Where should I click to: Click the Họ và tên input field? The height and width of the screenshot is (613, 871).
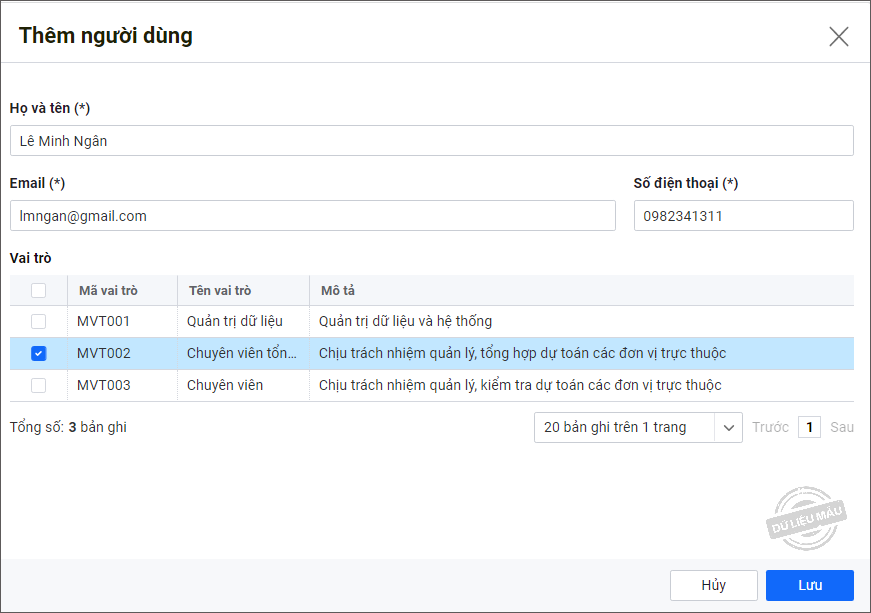[431, 141]
